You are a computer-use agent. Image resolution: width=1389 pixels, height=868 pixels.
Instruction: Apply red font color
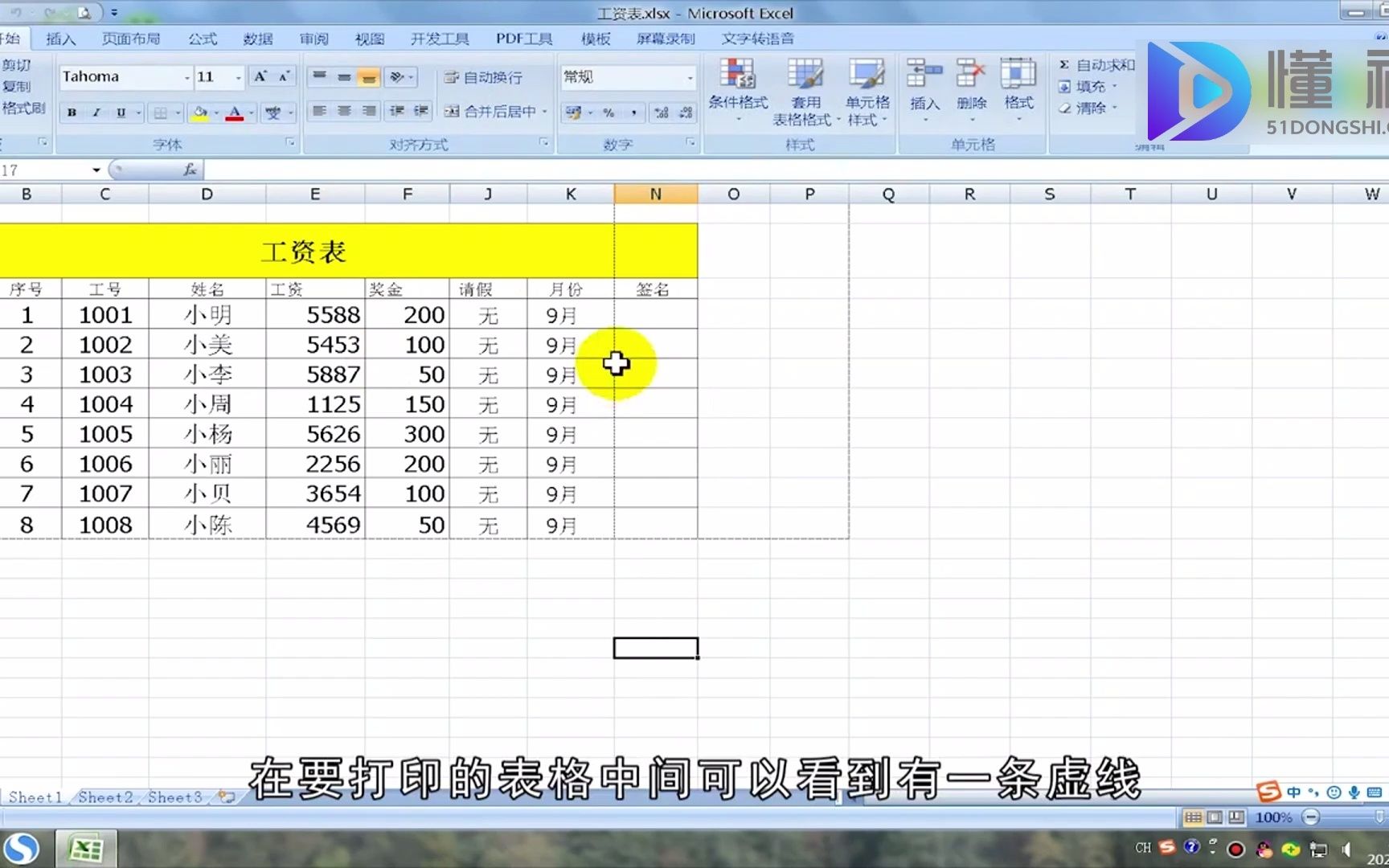[x=234, y=113]
